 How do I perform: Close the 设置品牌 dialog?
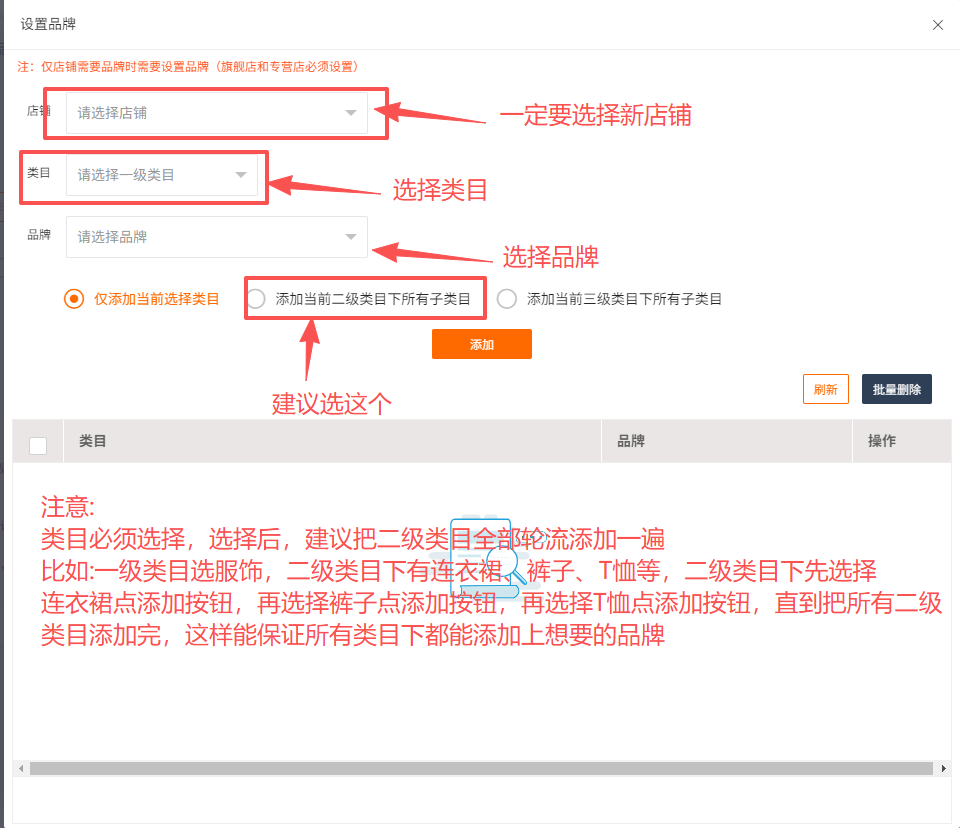pos(937,25)
